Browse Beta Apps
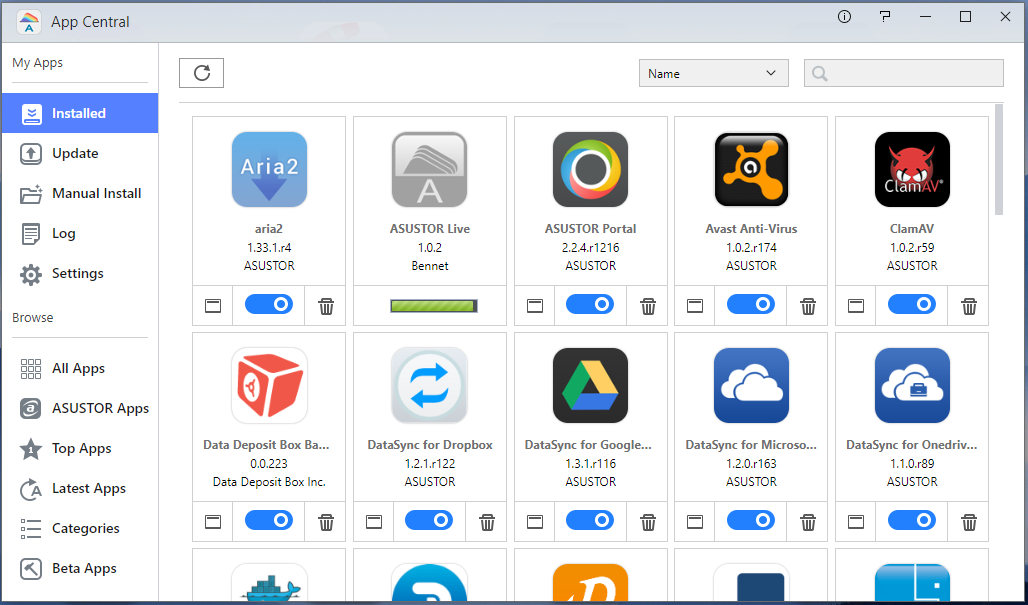The image size is (1028, 605). point(80,568)
